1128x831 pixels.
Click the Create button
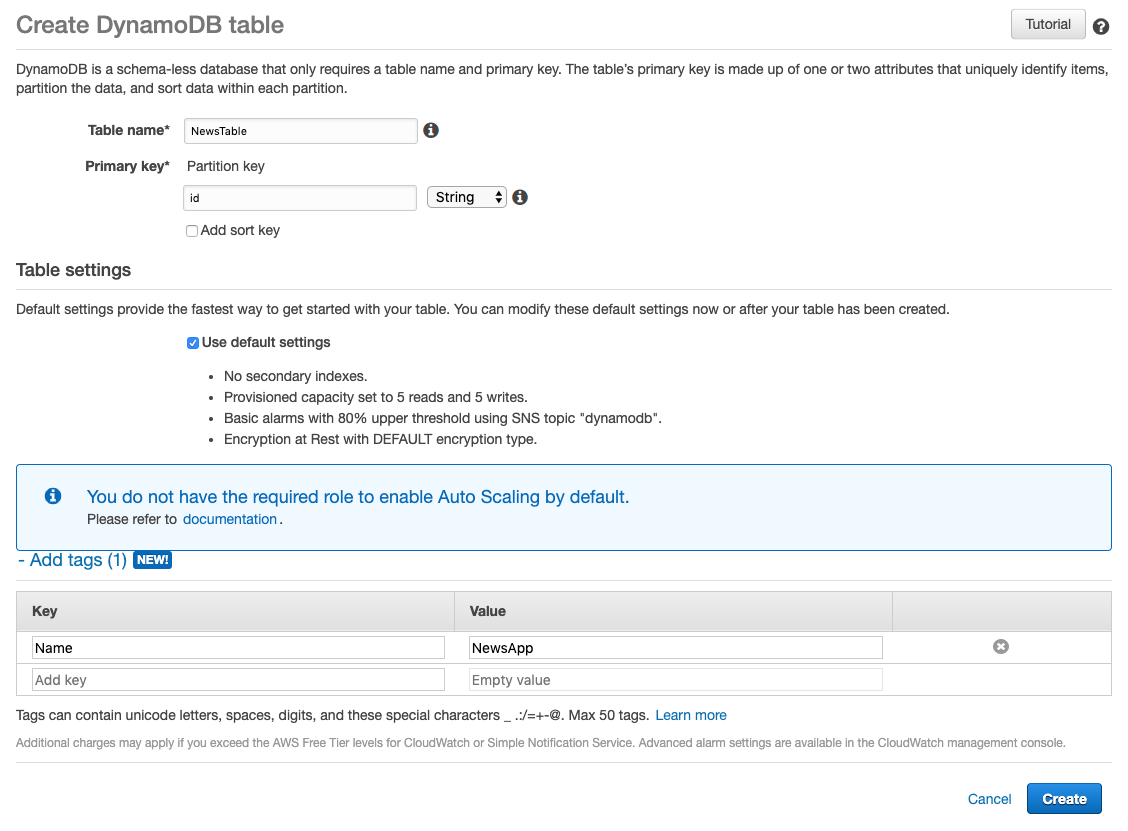tap(1064, 799)
